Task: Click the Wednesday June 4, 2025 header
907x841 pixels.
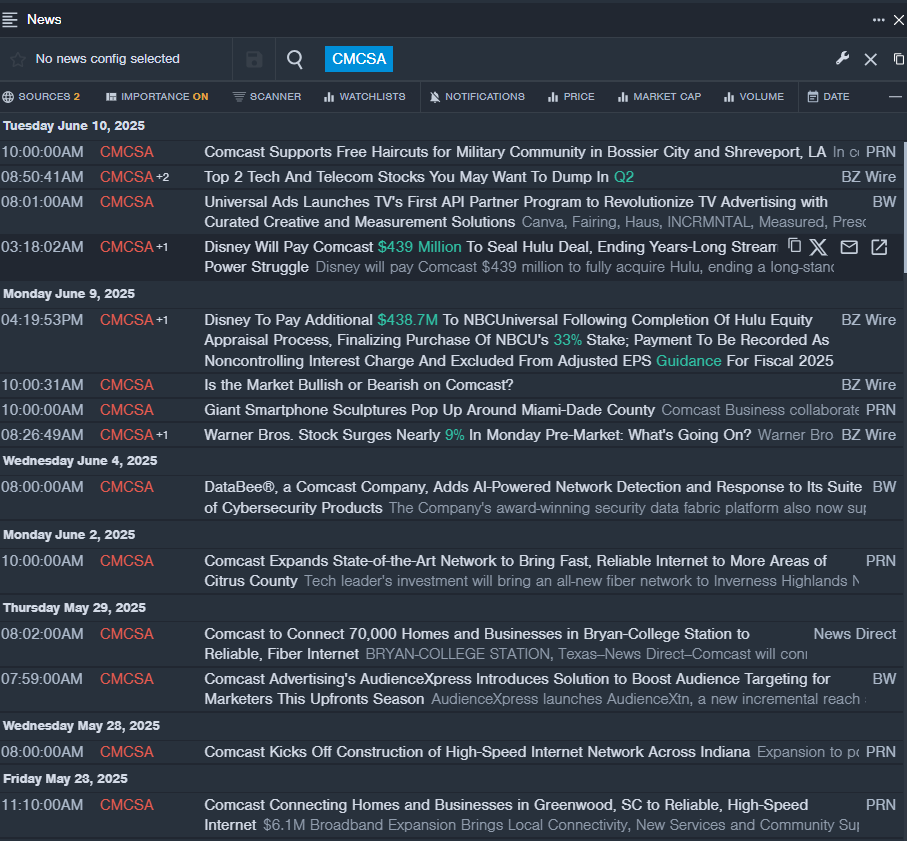Action: (80, 461)
